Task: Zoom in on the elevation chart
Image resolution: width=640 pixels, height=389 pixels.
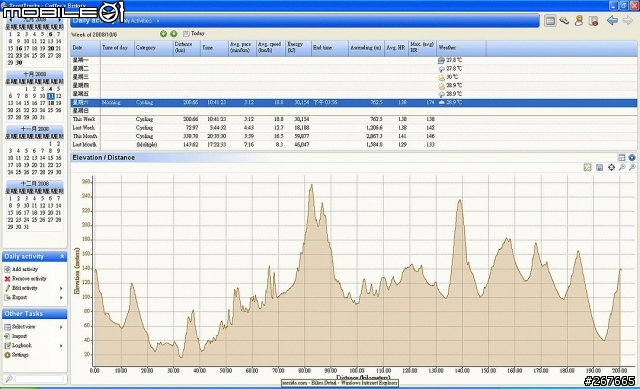Action: (632, 167)
